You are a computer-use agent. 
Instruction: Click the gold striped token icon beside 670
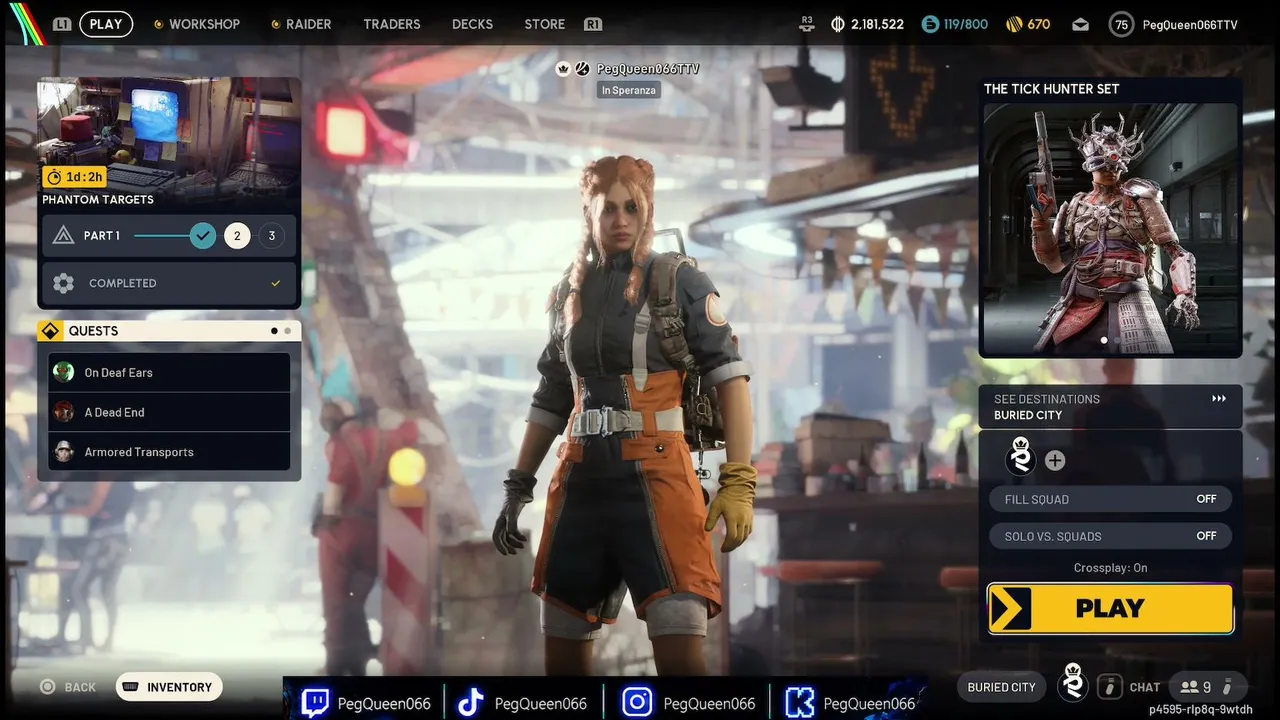pos(1012,24)
